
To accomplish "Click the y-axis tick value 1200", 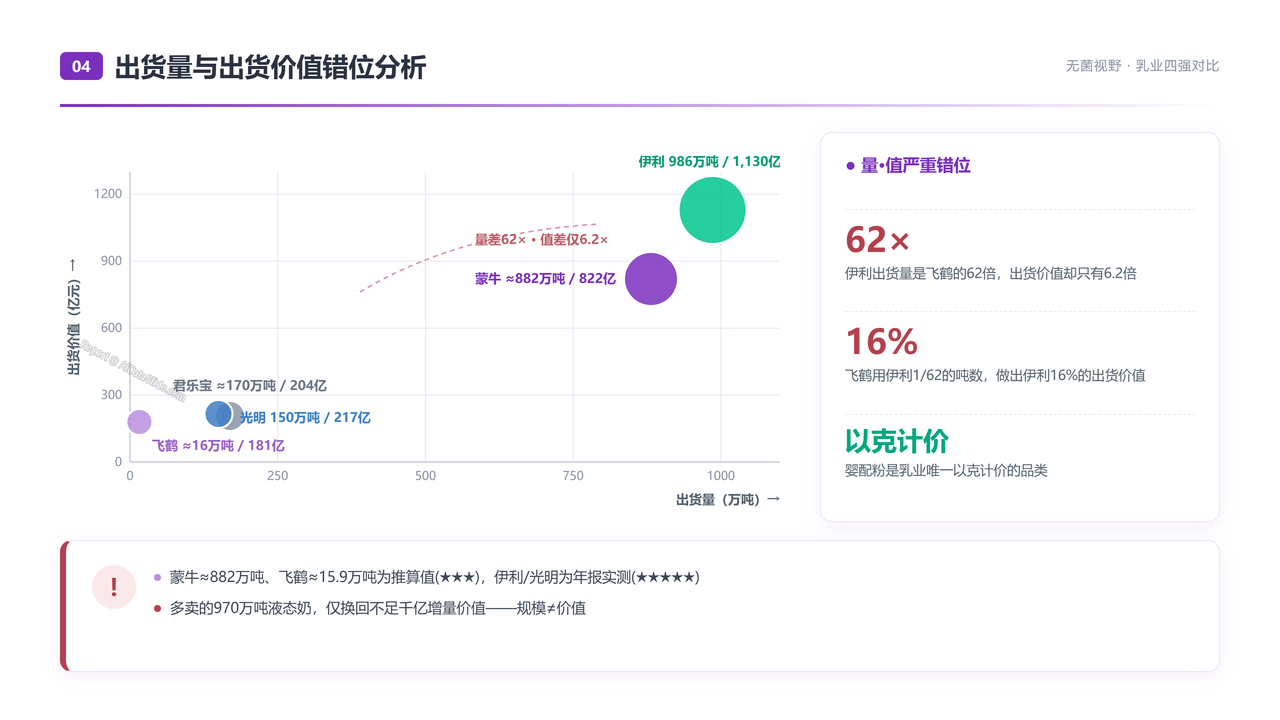I will [x=110, y=193].
